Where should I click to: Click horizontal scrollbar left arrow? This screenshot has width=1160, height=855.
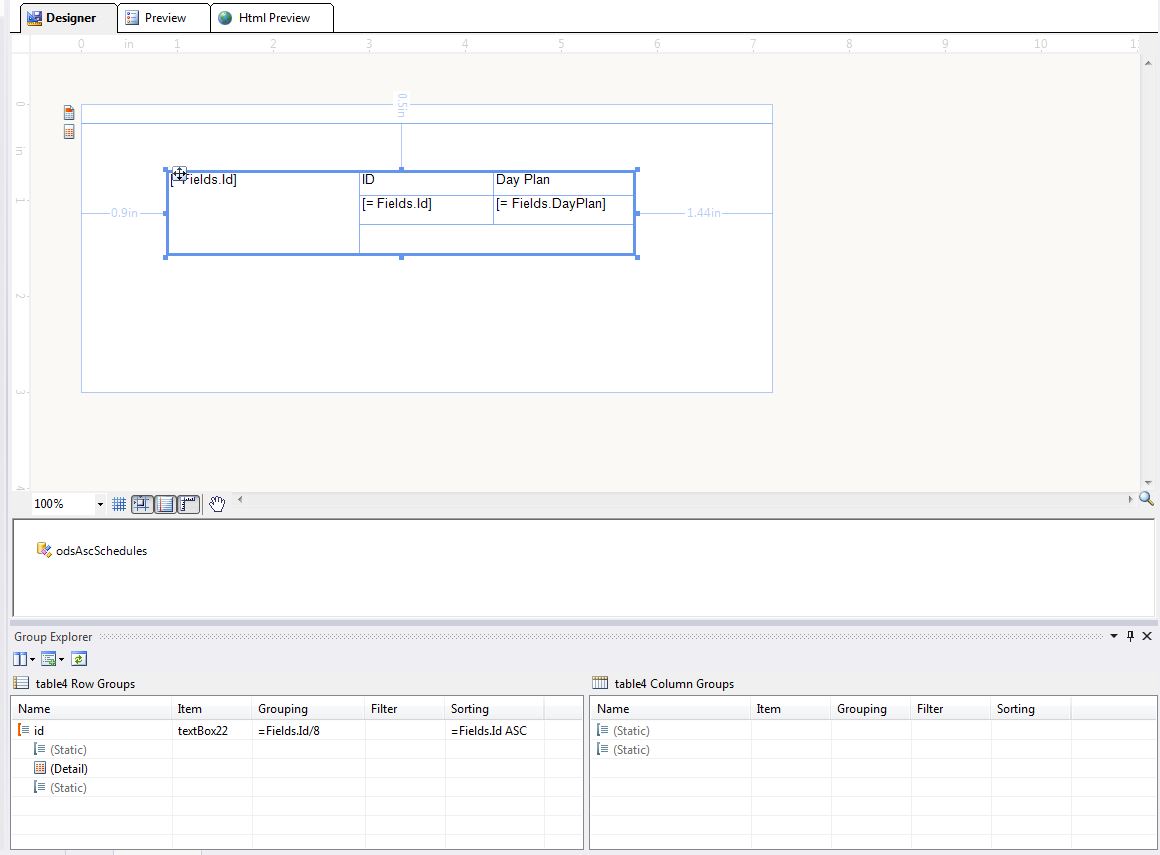(x=240, y=499)
